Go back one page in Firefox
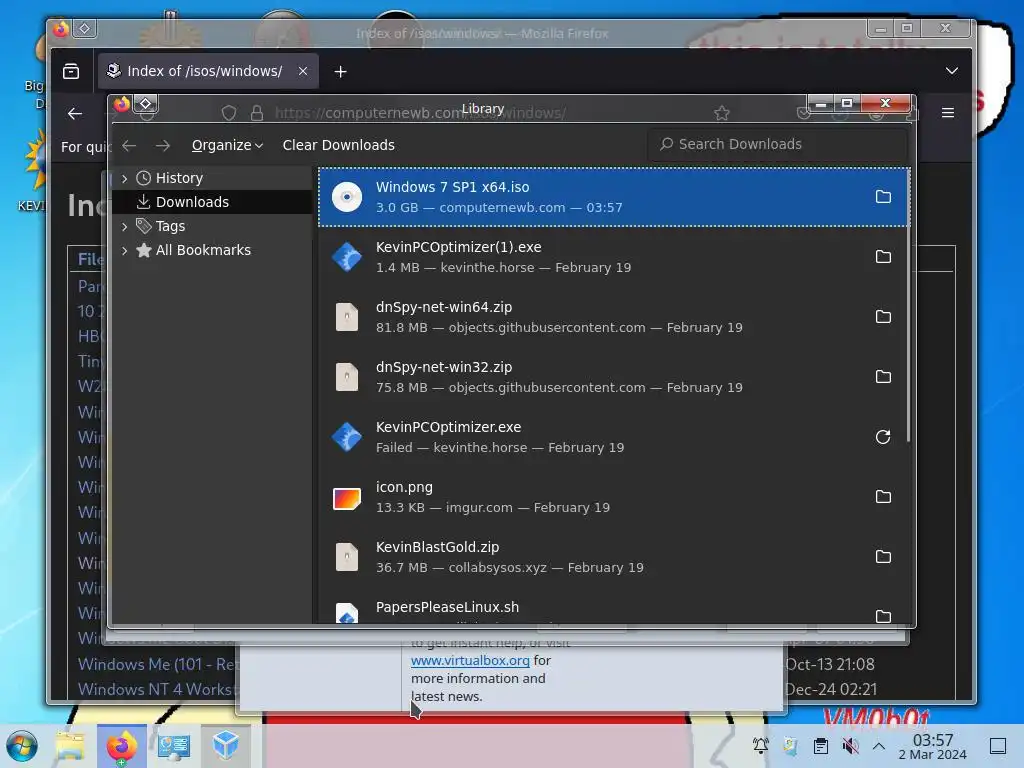1024x768 pixels. (x=75, y=114)
